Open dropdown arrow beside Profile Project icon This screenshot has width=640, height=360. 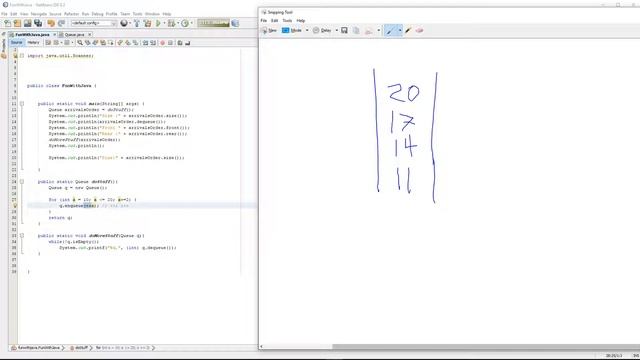[x=191, y=23]
